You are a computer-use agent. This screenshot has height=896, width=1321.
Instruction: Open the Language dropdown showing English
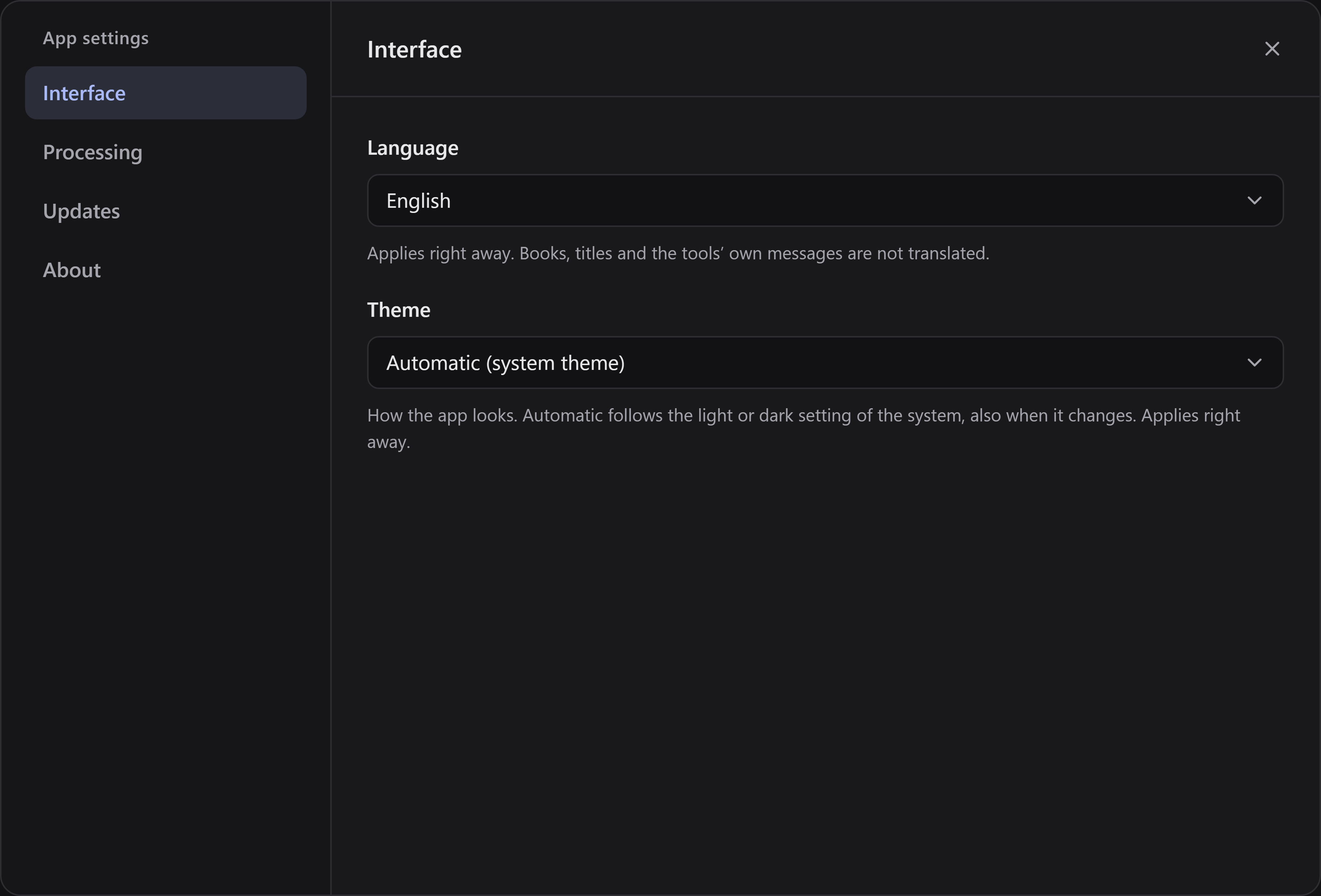pyautogui.click(x=825, y=200)
